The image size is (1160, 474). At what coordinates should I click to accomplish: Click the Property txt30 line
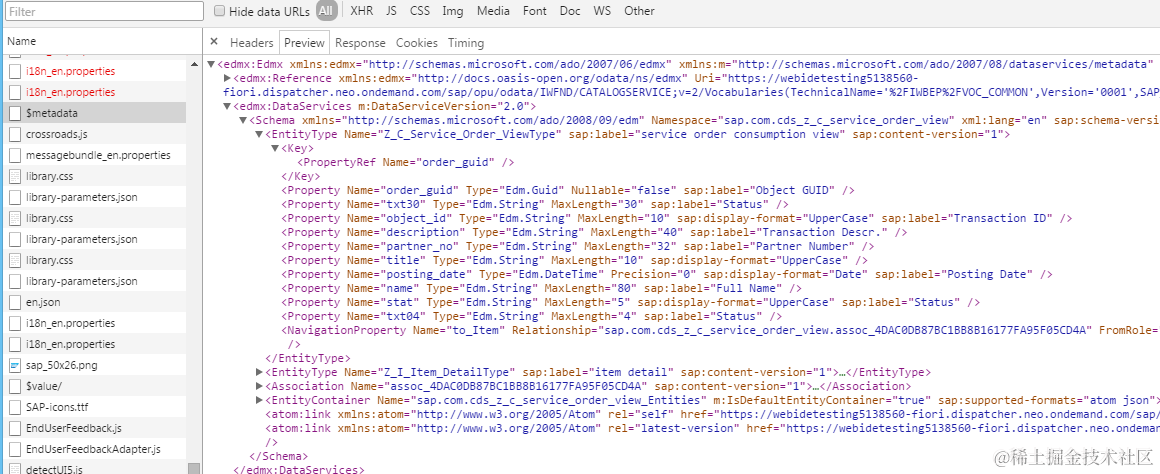point(535,204)
